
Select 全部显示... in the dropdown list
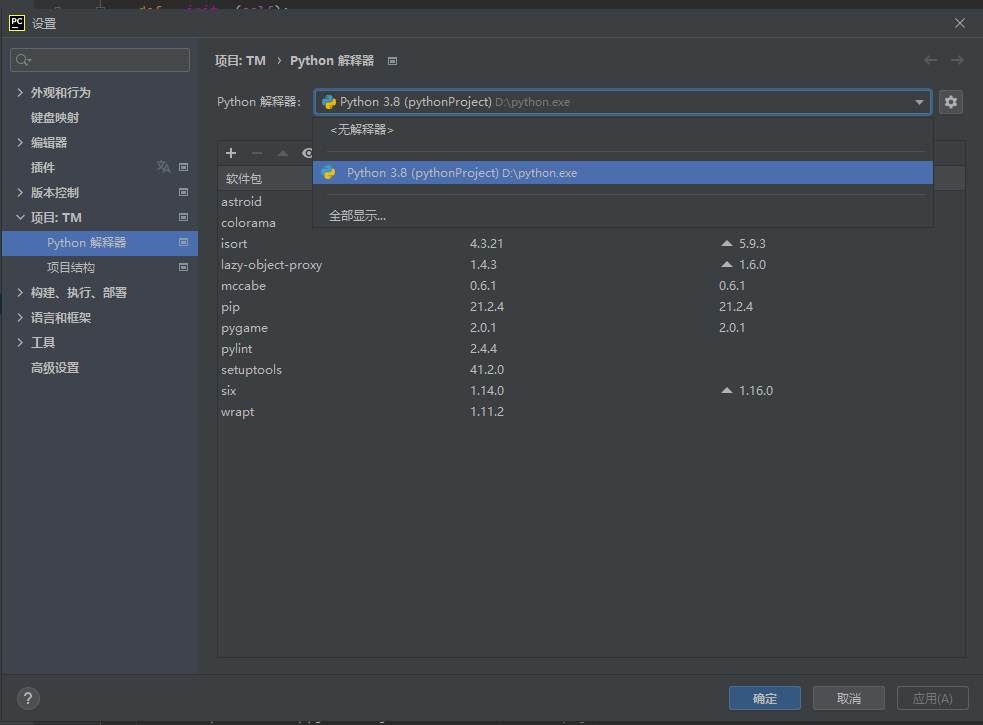(623, 216)
